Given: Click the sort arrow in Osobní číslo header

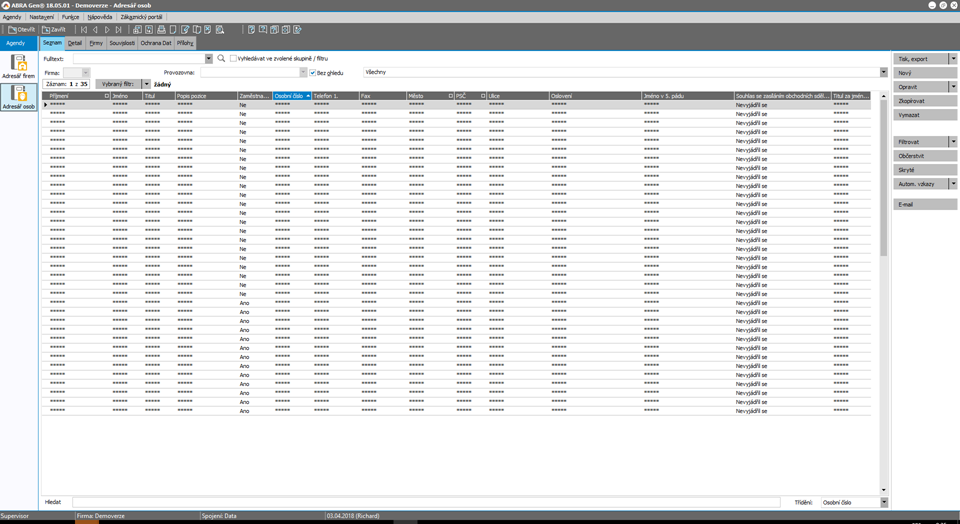Looking at the screenshot, I should 308,96.
